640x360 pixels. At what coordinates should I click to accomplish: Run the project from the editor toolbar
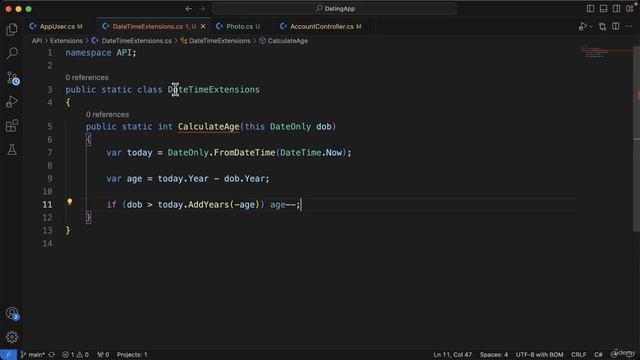click(582, 27)
